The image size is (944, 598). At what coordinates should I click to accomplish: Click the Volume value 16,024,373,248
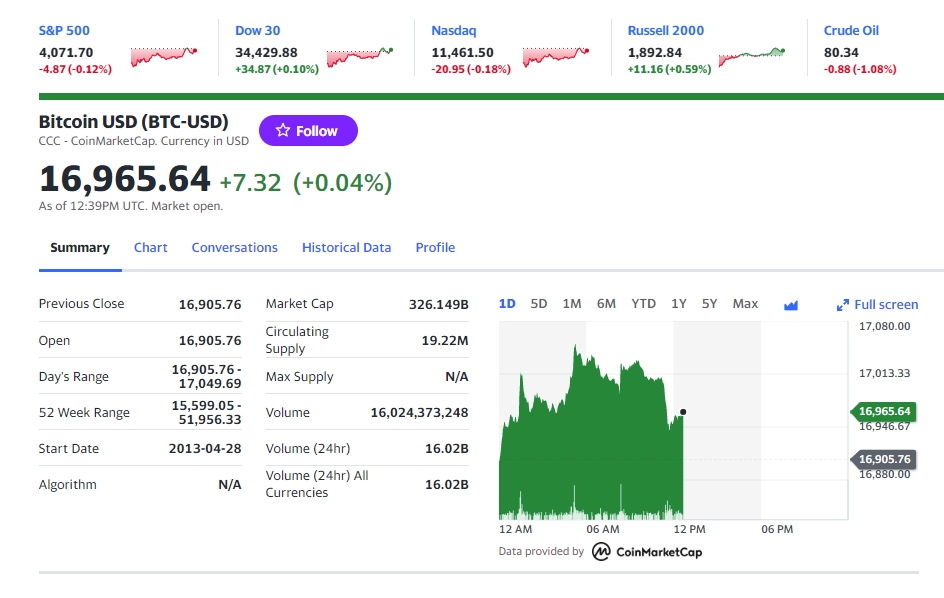tap(420, 413)
